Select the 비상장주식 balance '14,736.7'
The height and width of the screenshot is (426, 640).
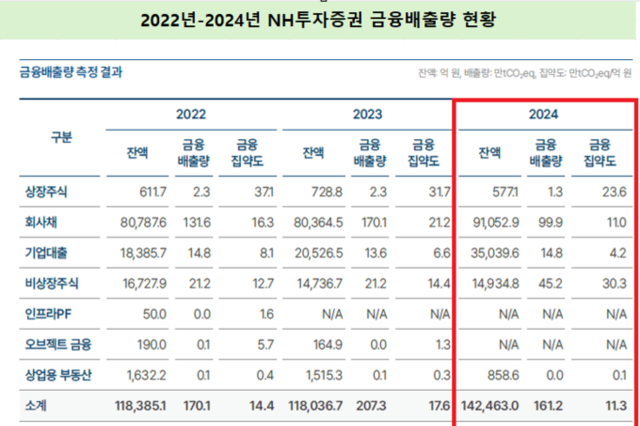tap(320, 284)
